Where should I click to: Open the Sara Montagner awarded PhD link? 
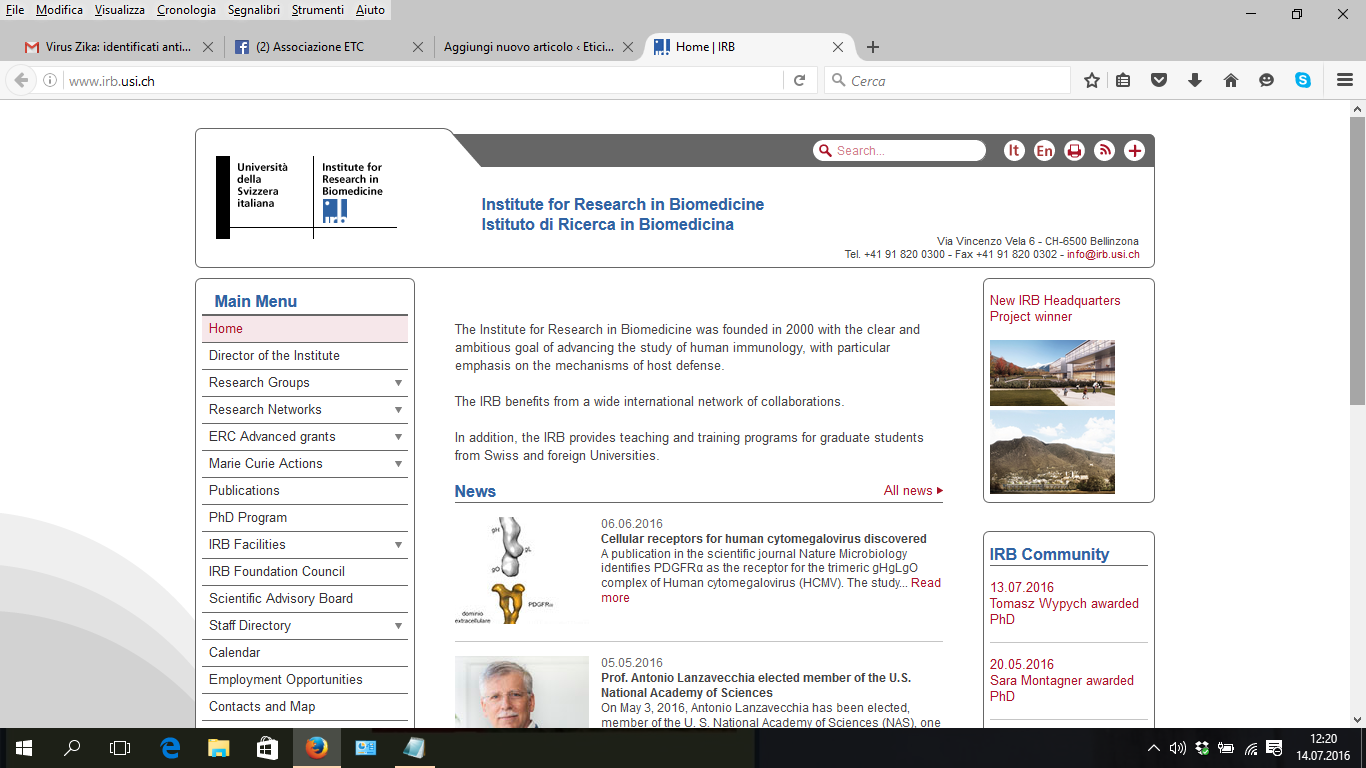(x=1062, y=688)
